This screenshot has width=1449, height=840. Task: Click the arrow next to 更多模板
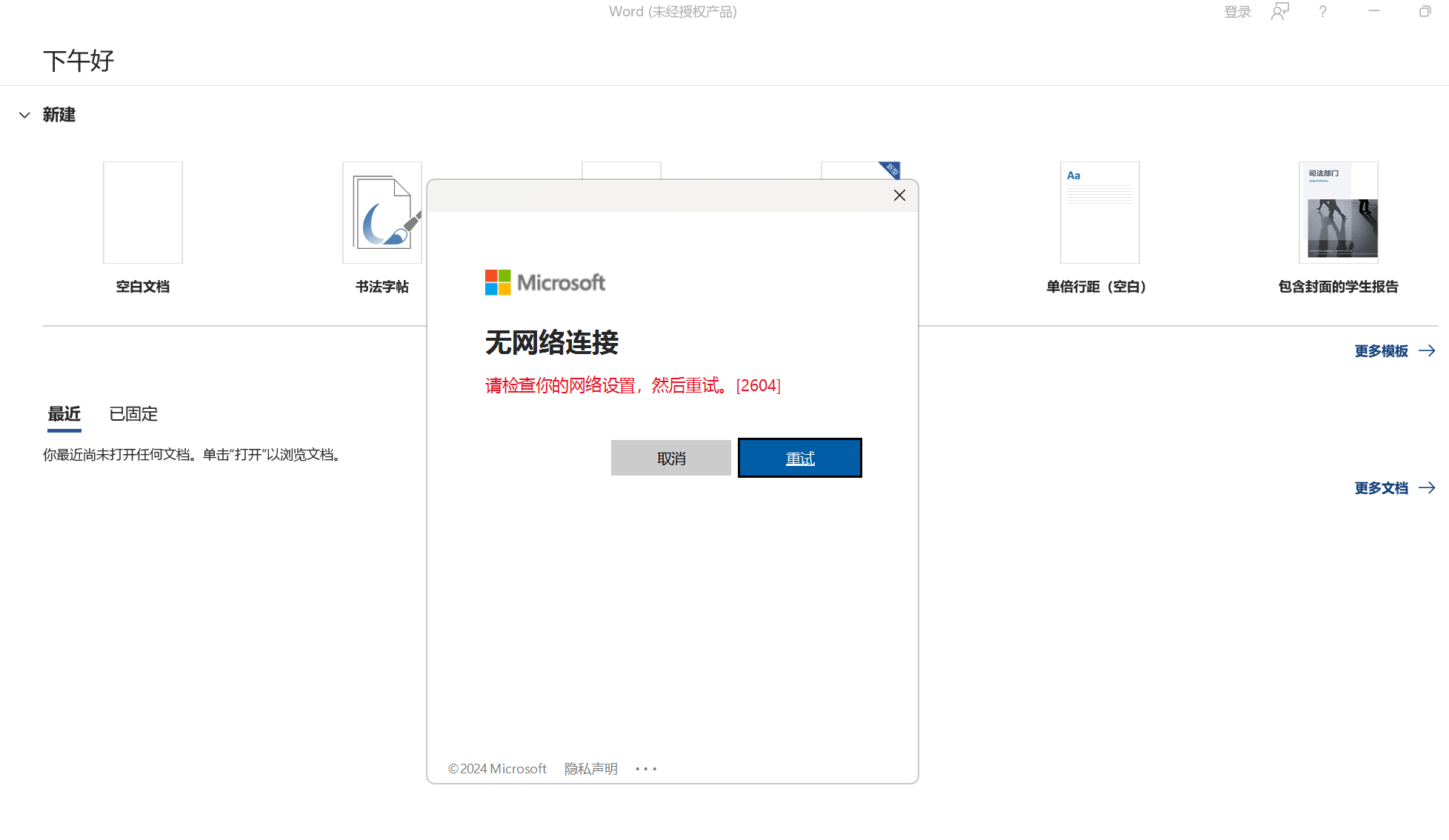tap(1427, 351)
